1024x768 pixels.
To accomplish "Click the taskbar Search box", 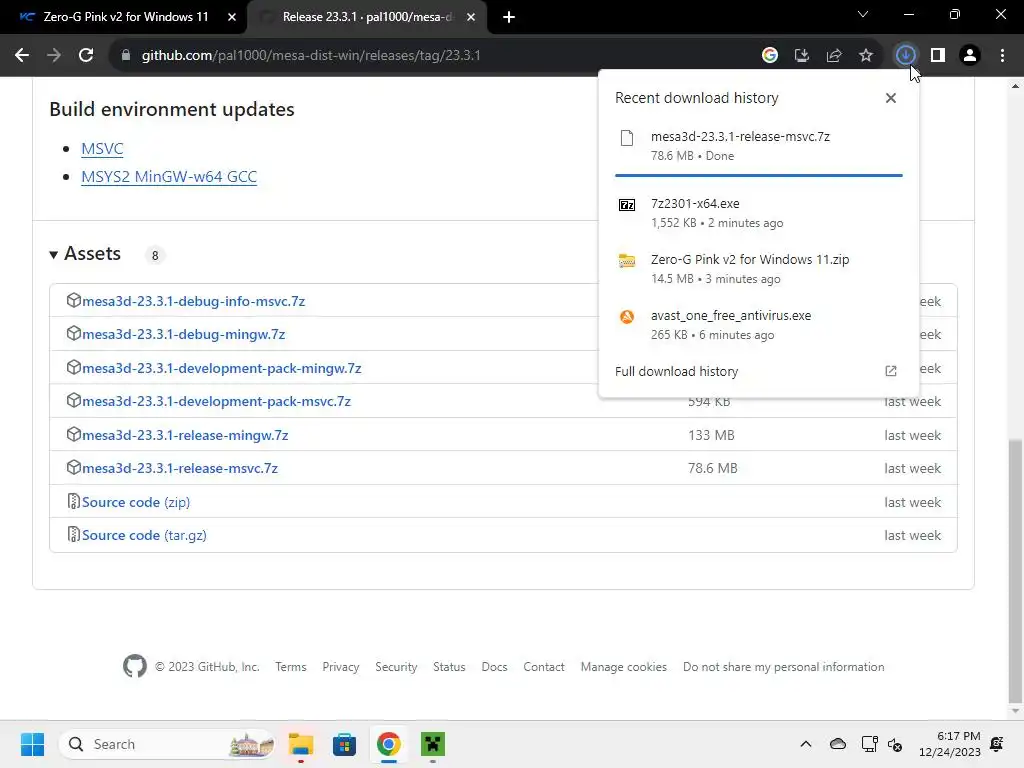I will click(x=167, y=744).
